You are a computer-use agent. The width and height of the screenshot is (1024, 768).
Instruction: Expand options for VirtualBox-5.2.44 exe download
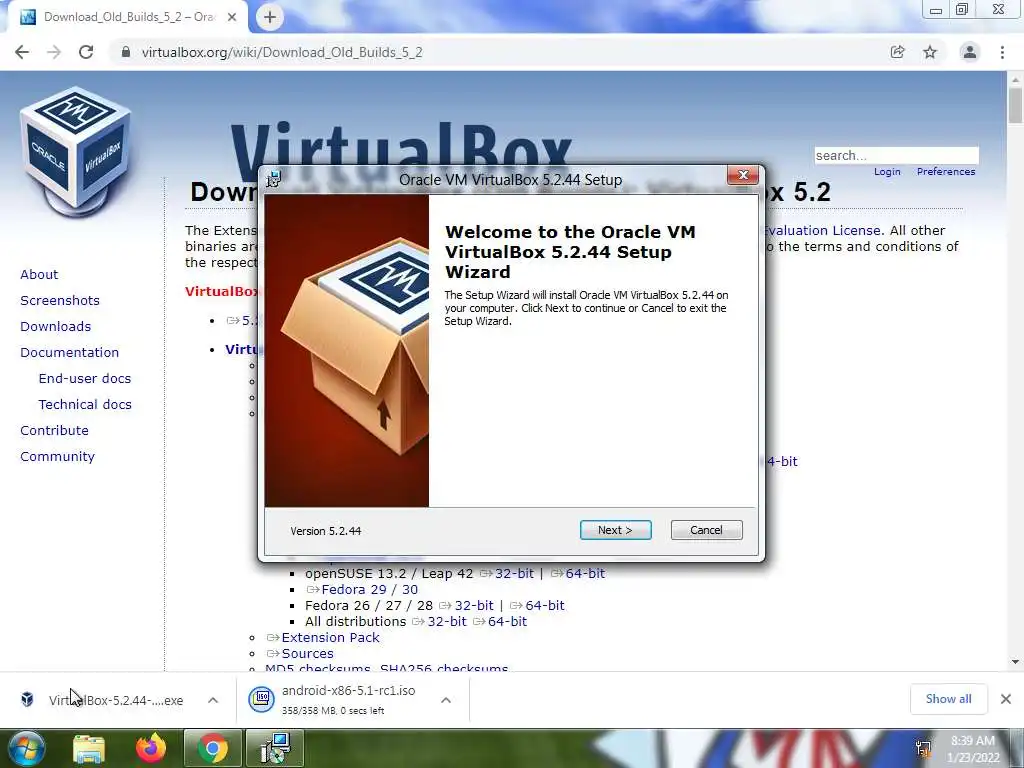click(x=213, y=700)
